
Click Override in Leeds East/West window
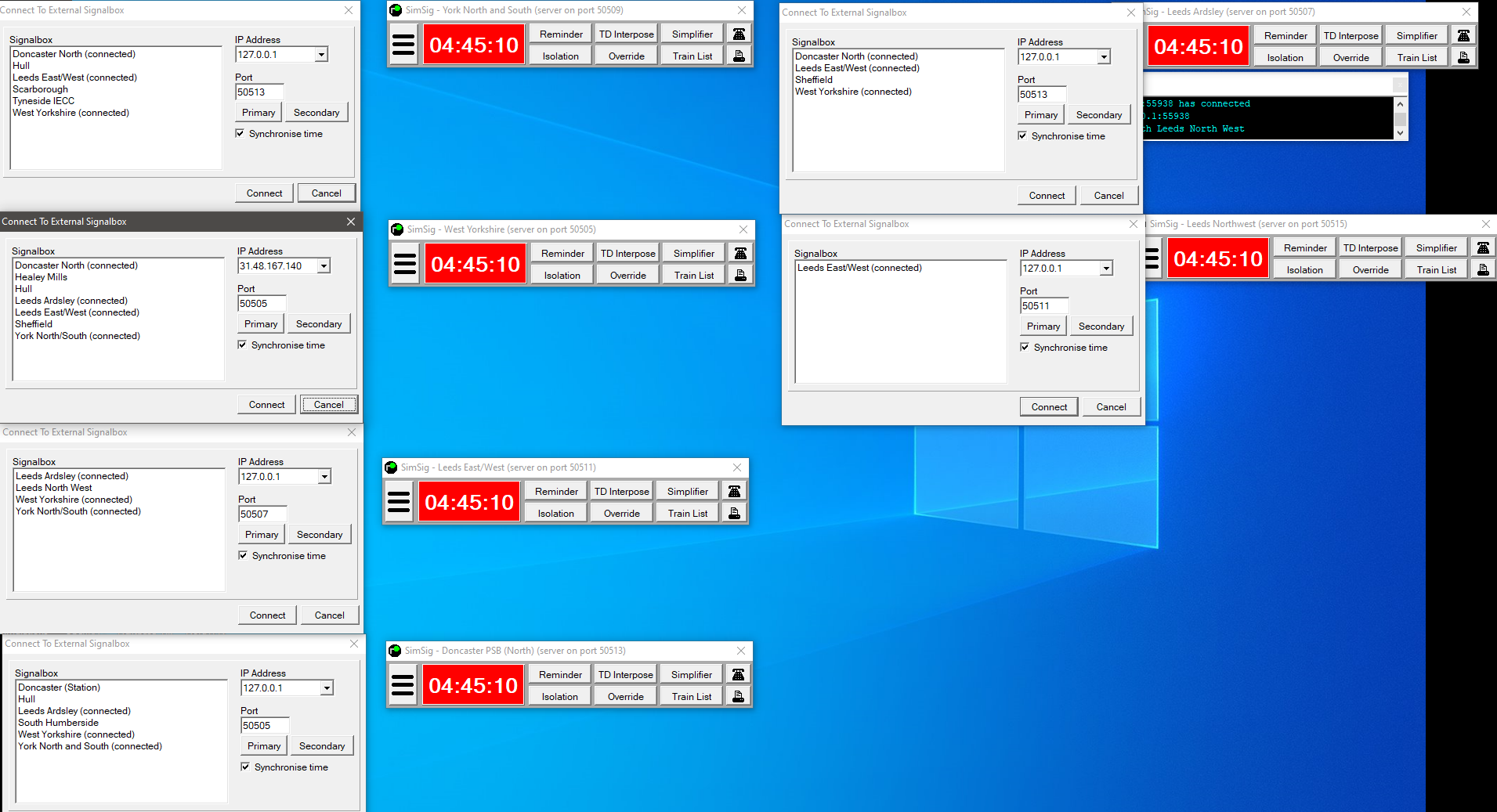622,513
